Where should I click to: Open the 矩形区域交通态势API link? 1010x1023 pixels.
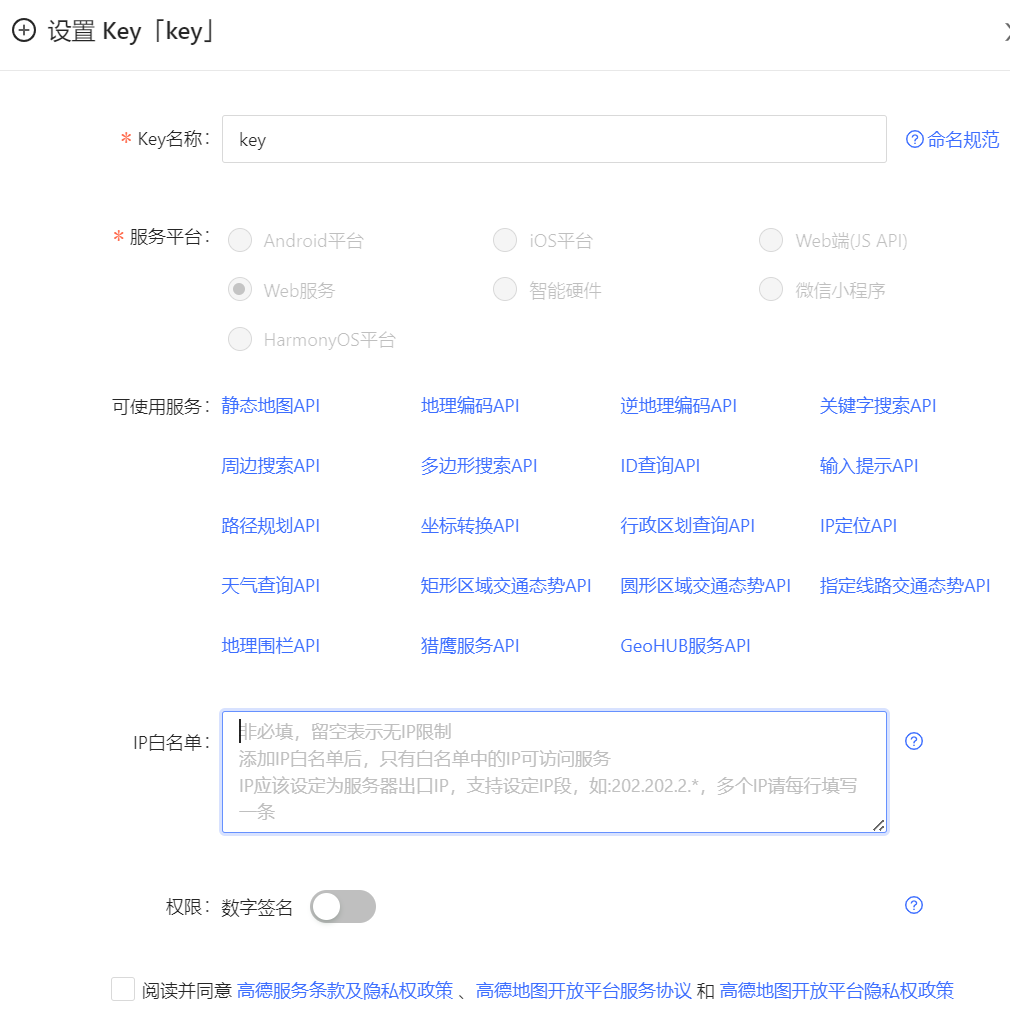coord(506,586)
